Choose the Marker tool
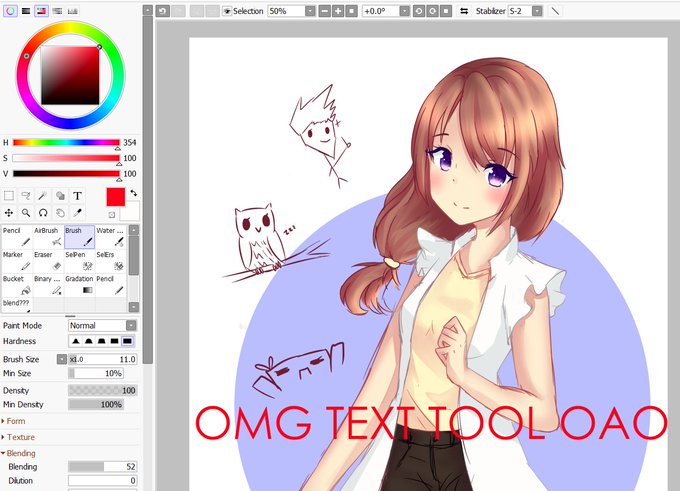 point(17,261)
